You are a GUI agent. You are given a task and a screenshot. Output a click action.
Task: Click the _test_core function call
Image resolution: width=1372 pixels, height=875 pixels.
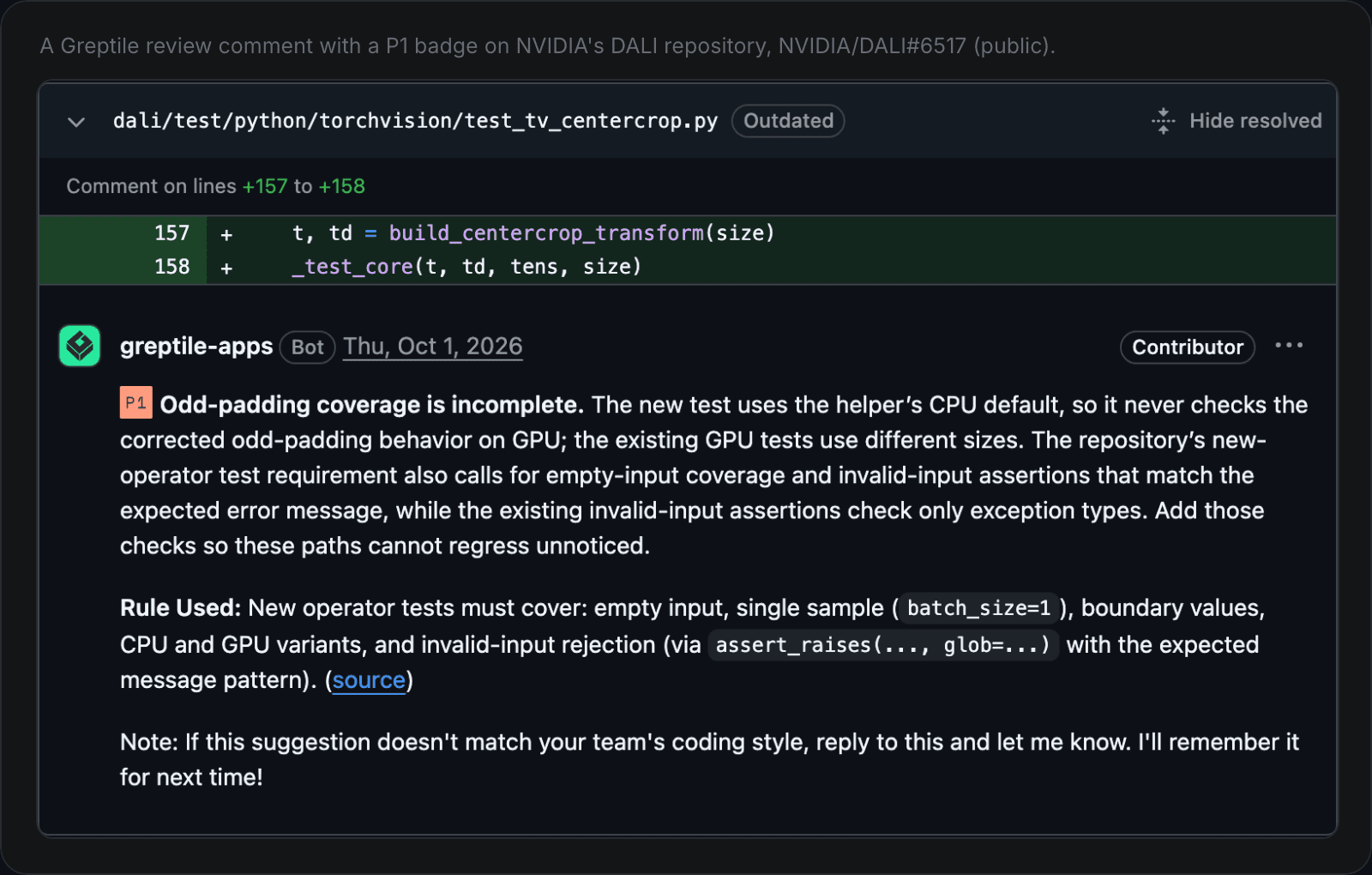(x=352, y=267)
